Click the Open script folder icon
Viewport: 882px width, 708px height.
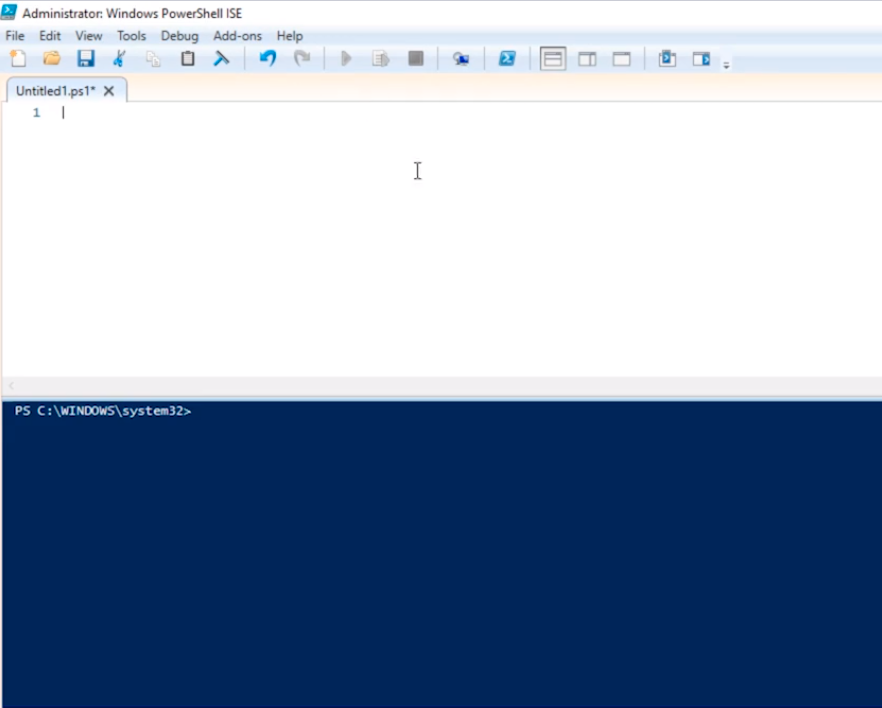(x=51, y=59)
